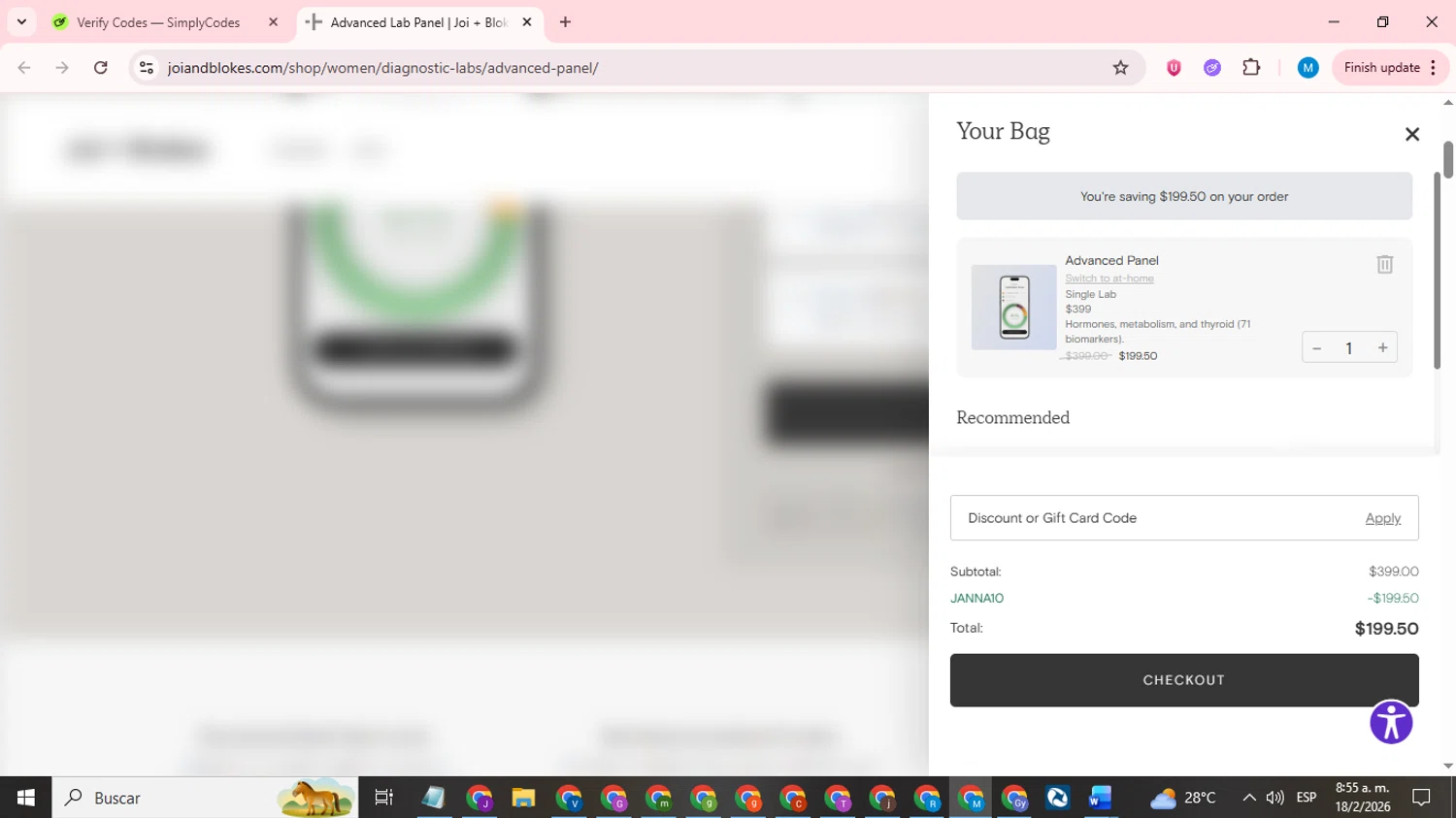
Task: Go forward in browser history
Action: [62, 68]
